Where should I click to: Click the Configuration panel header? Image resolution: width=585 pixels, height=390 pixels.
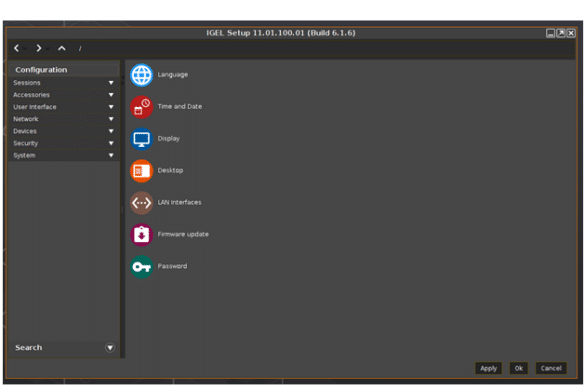pyautogui.click(x=63, y=70)
